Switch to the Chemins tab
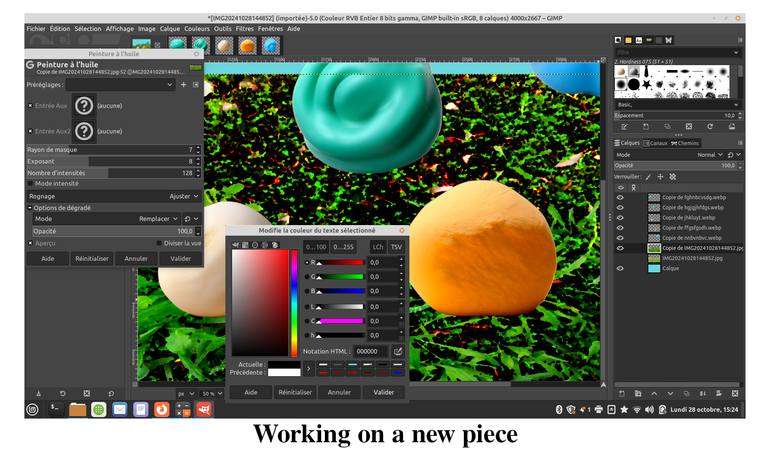 click(688, 143)
